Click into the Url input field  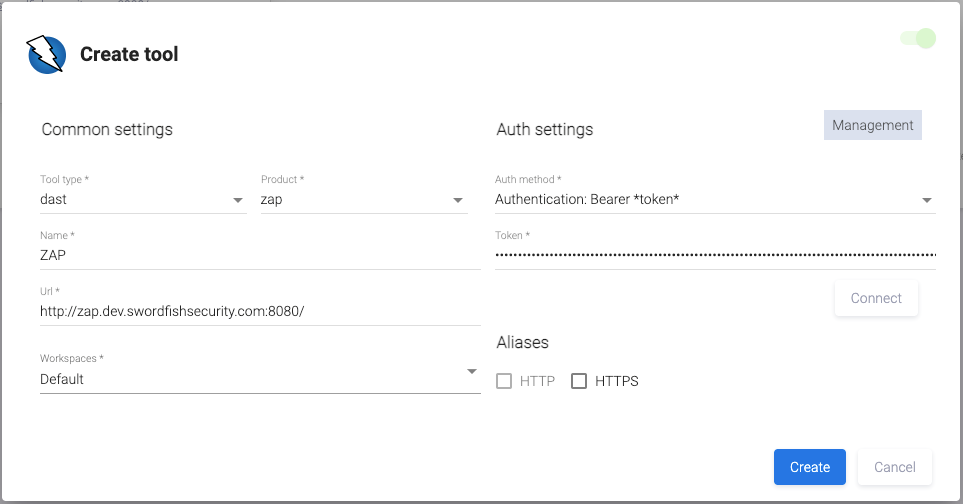coord(260,311)
